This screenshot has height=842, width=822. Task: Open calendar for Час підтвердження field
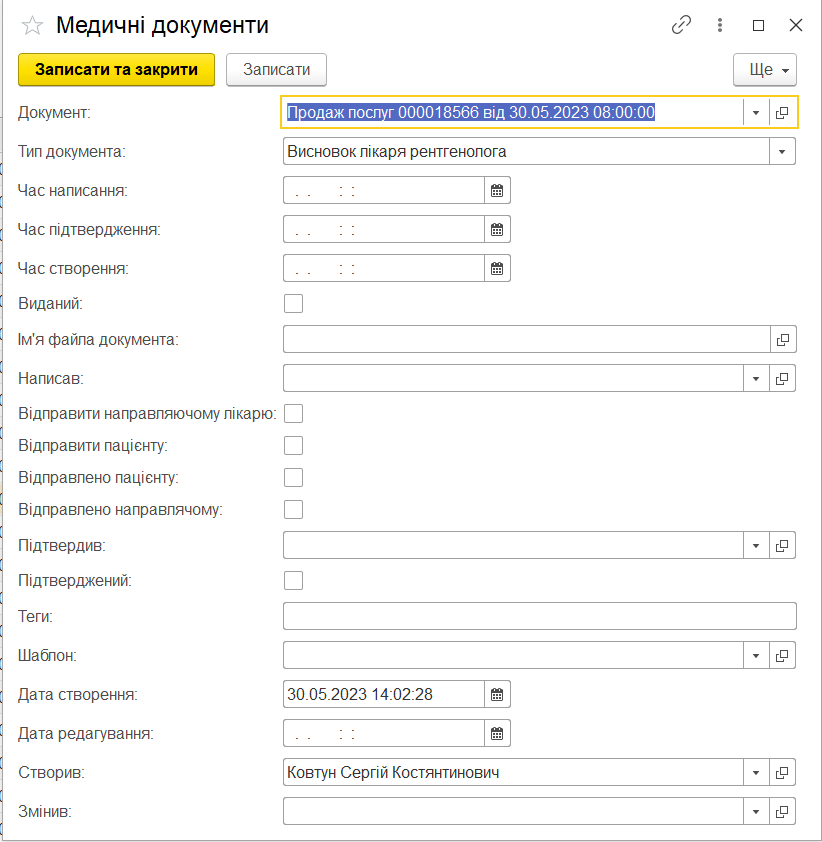(x=497, y=229)
